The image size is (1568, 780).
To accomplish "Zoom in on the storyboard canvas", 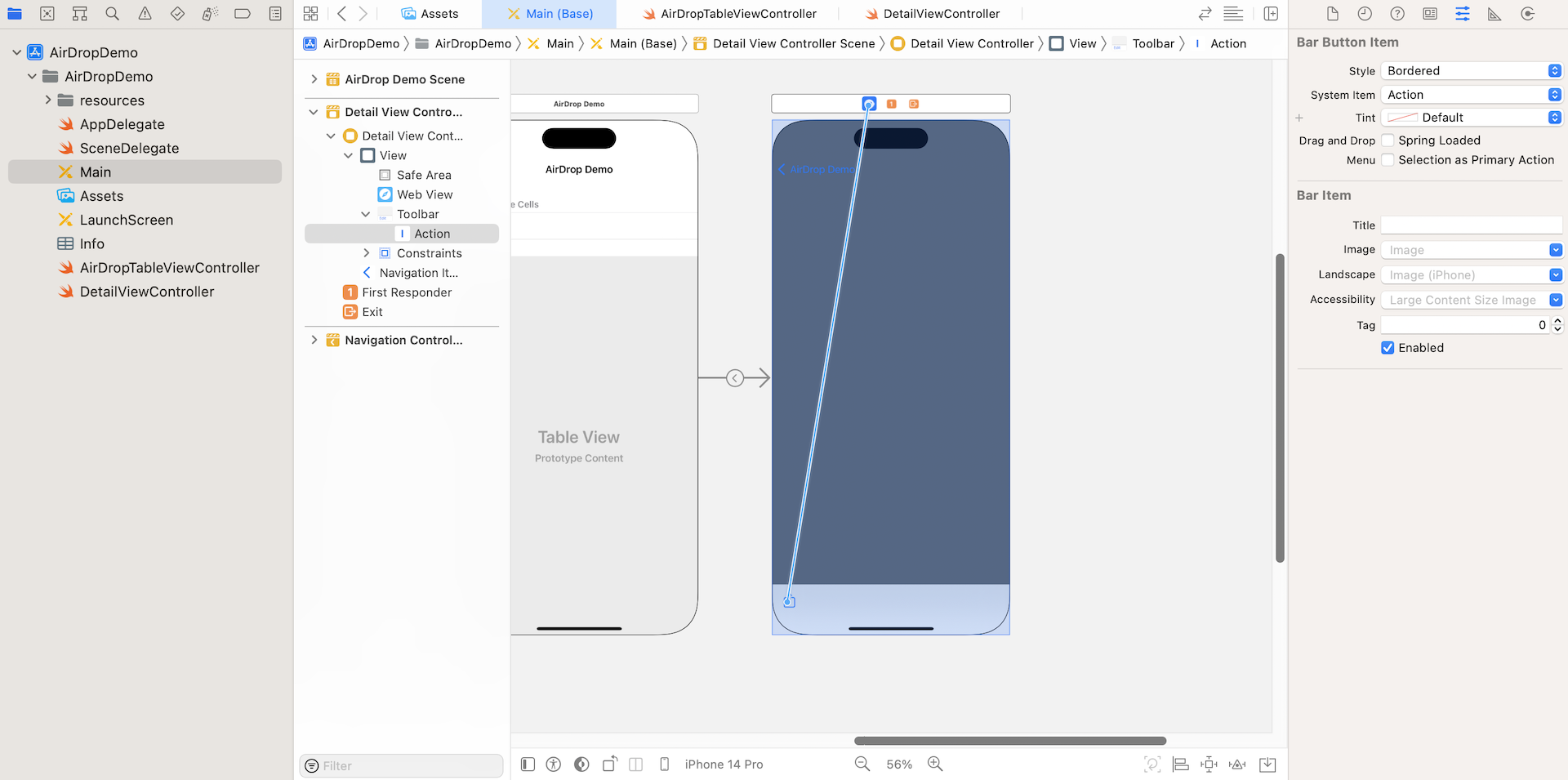I will [935, 764].
